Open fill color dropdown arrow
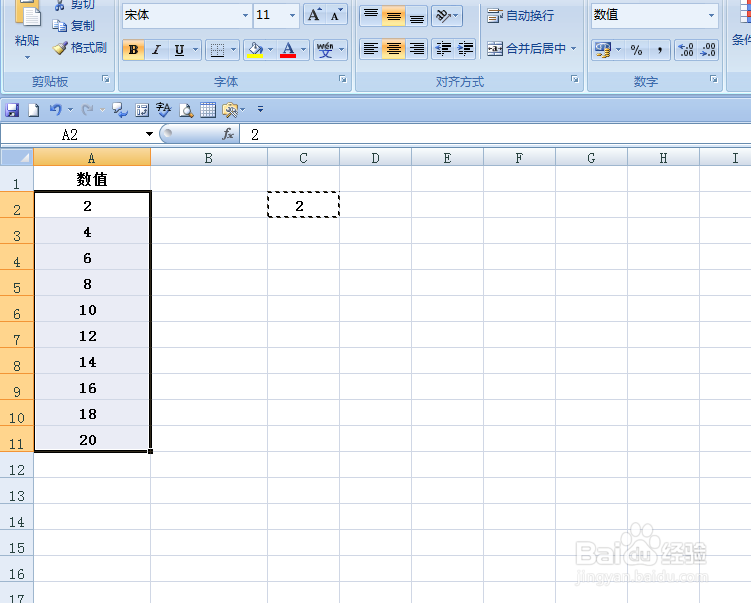This screenshot has height=603, width=751. [270, 50]
